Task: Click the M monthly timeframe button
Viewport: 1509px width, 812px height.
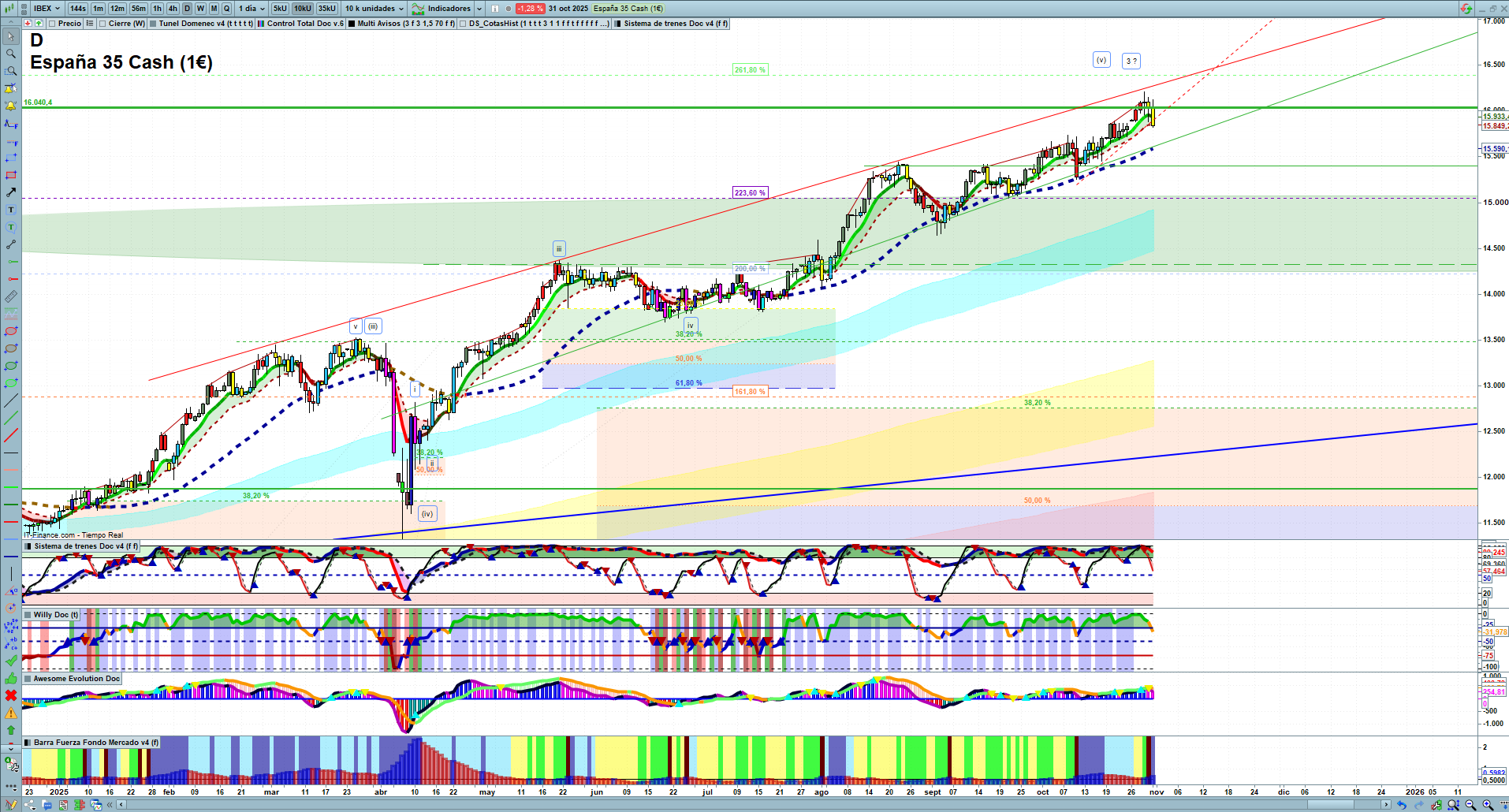Action: 214,9
